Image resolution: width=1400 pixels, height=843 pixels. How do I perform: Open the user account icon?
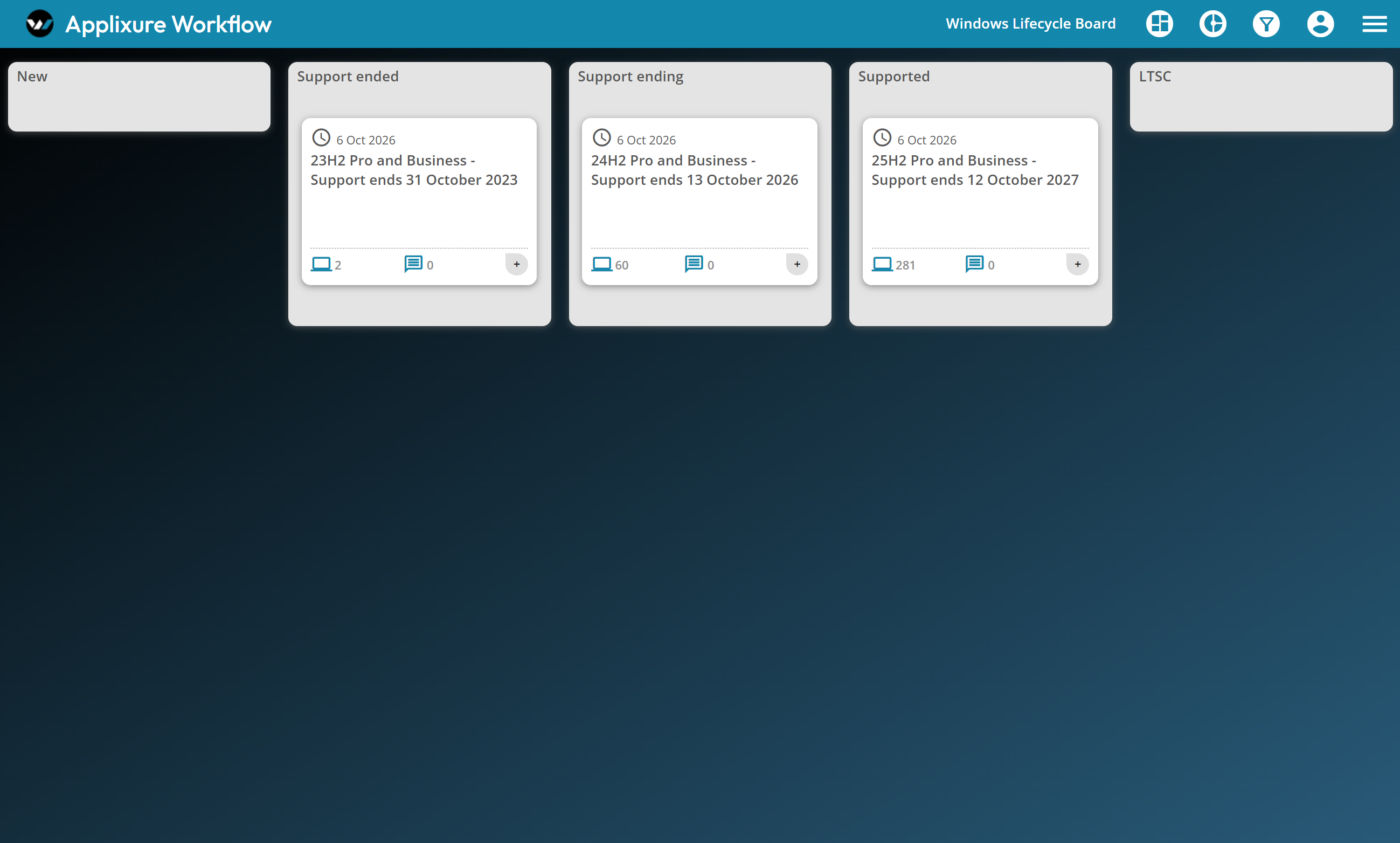point(1320,24)
